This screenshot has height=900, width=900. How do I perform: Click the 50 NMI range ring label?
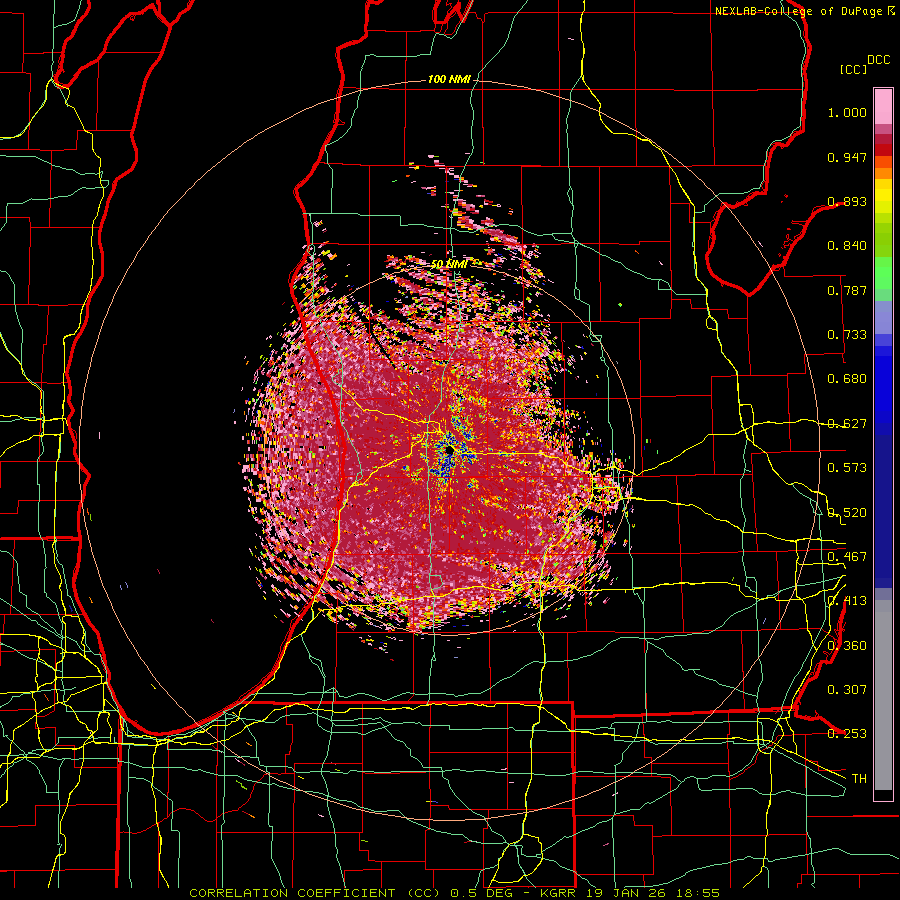[448, 264]
